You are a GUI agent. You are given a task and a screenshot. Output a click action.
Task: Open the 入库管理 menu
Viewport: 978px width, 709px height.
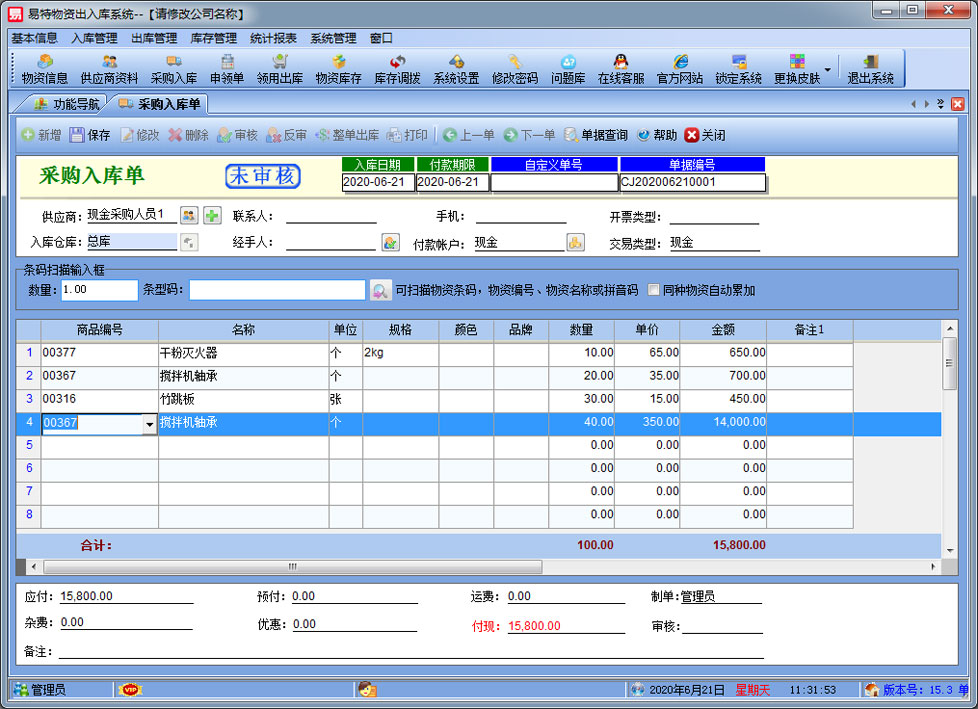tap(94, 38)
